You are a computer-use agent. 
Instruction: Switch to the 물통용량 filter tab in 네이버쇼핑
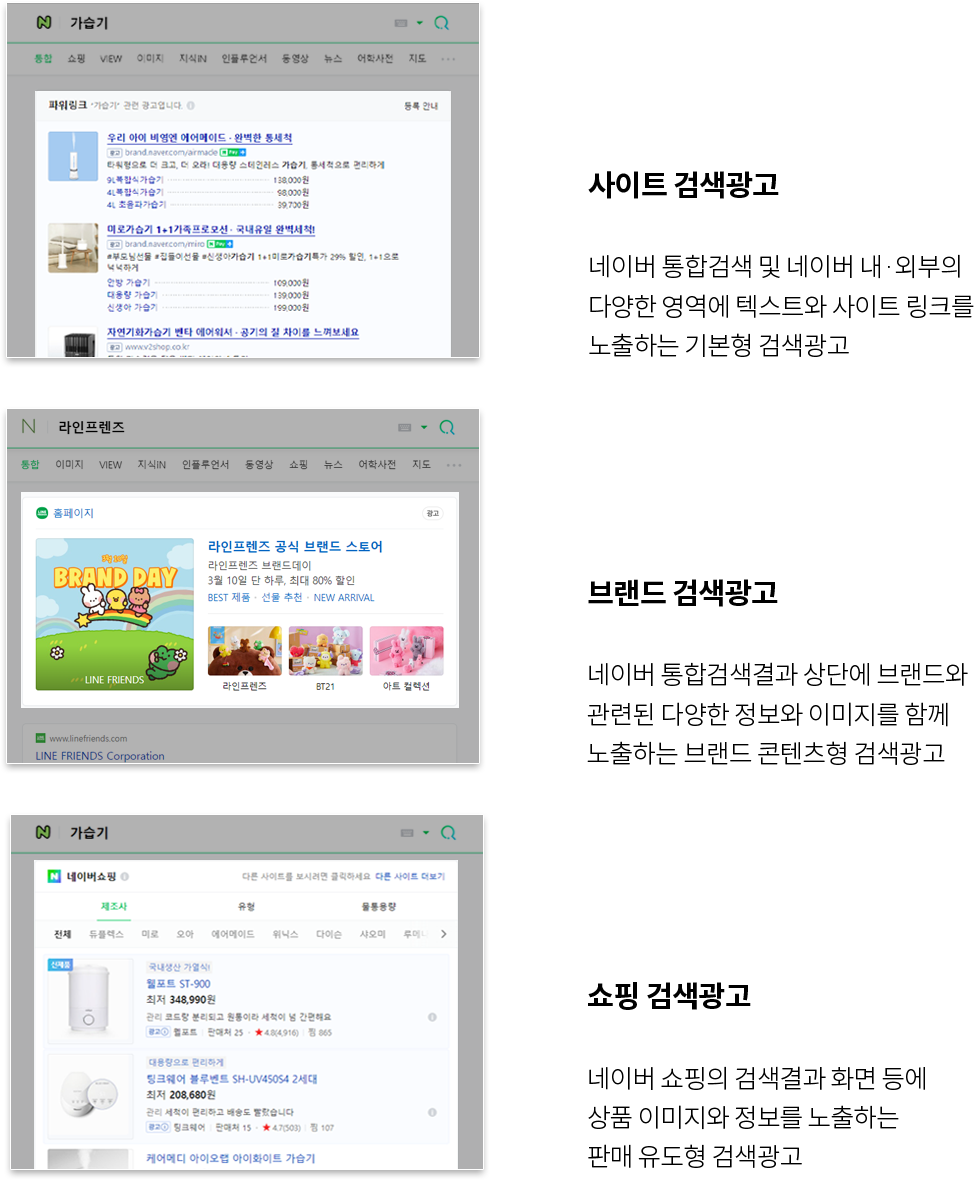pyautogui.click(x=379, y=906)
